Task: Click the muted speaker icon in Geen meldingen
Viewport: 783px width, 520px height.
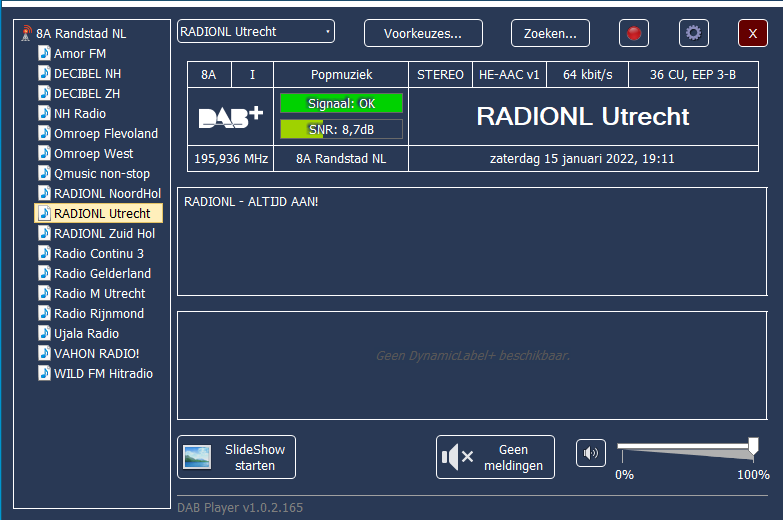Action: tap(457, 457)
